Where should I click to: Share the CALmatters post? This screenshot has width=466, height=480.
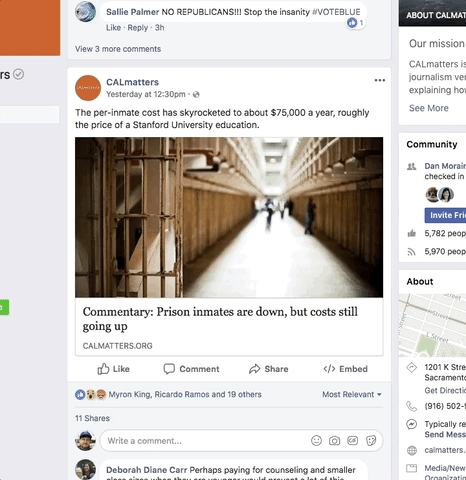coord(269,369)
